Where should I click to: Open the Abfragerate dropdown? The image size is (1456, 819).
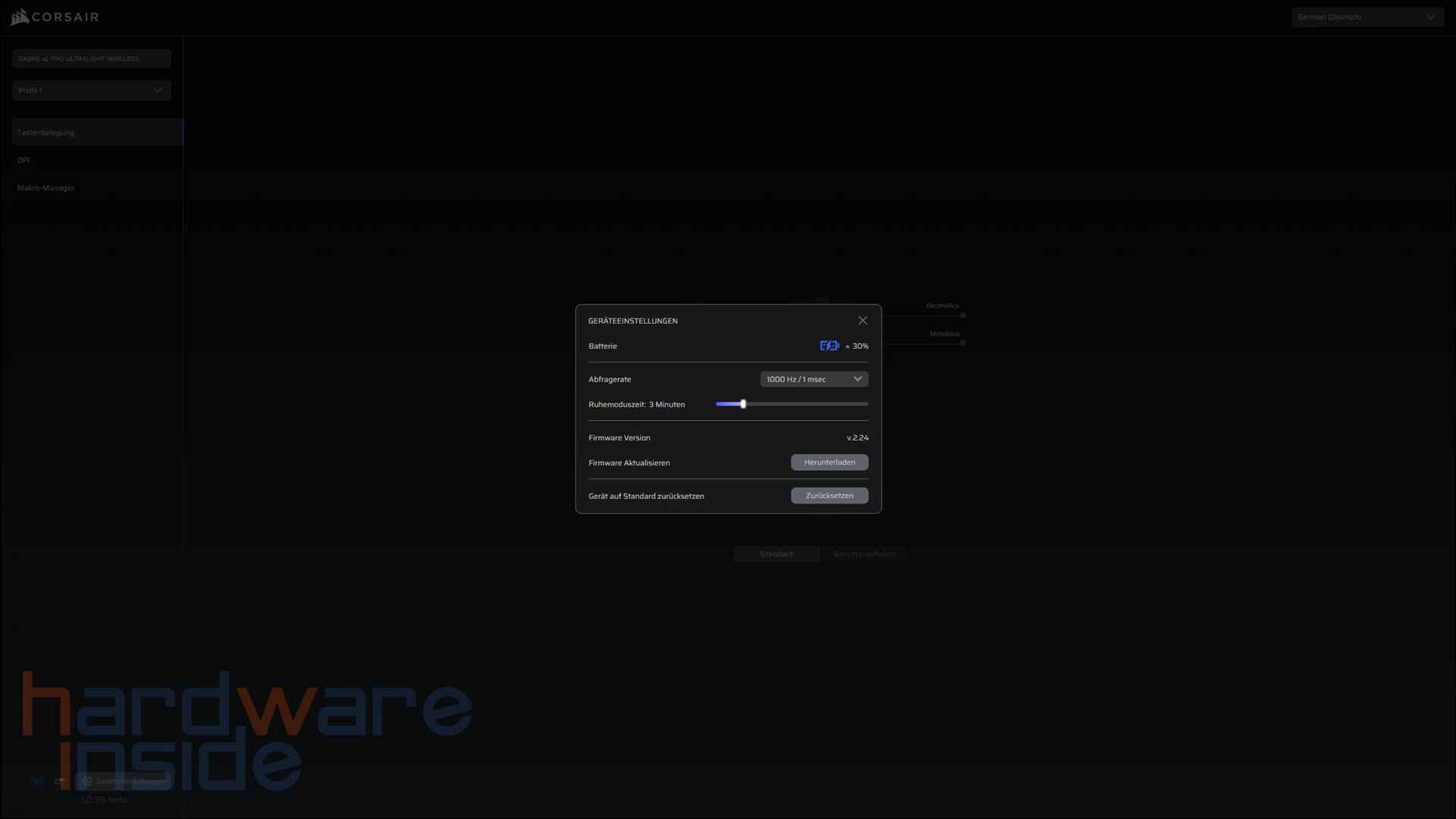point(814,379)
